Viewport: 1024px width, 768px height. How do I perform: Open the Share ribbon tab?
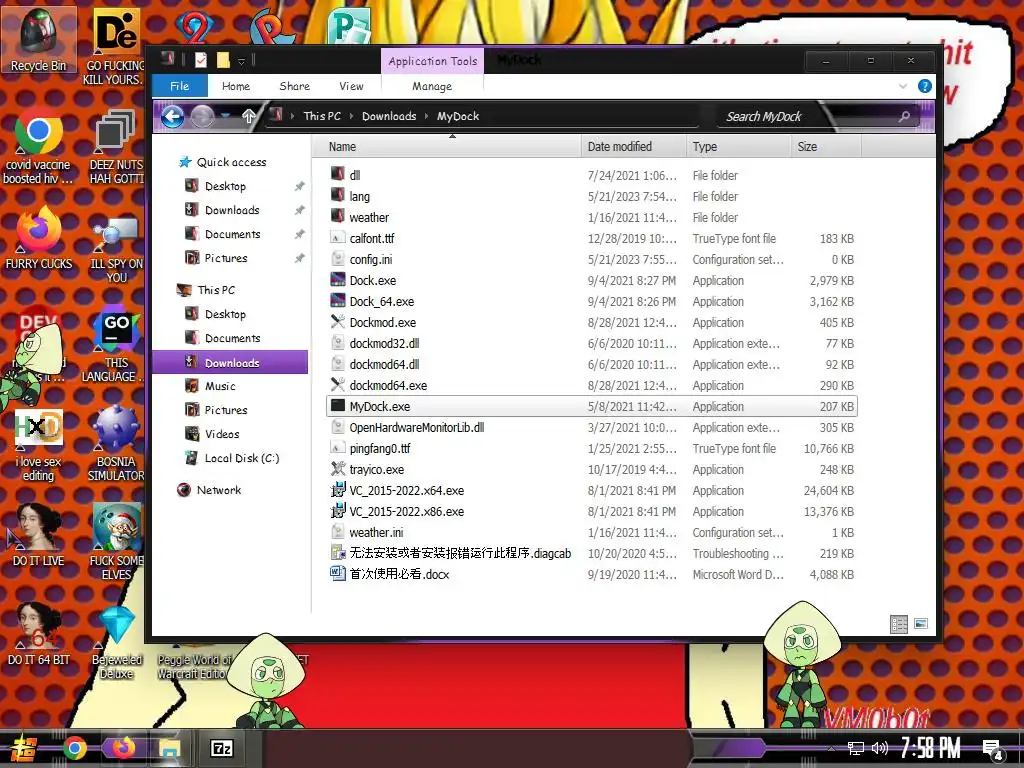tap(295, 86)
